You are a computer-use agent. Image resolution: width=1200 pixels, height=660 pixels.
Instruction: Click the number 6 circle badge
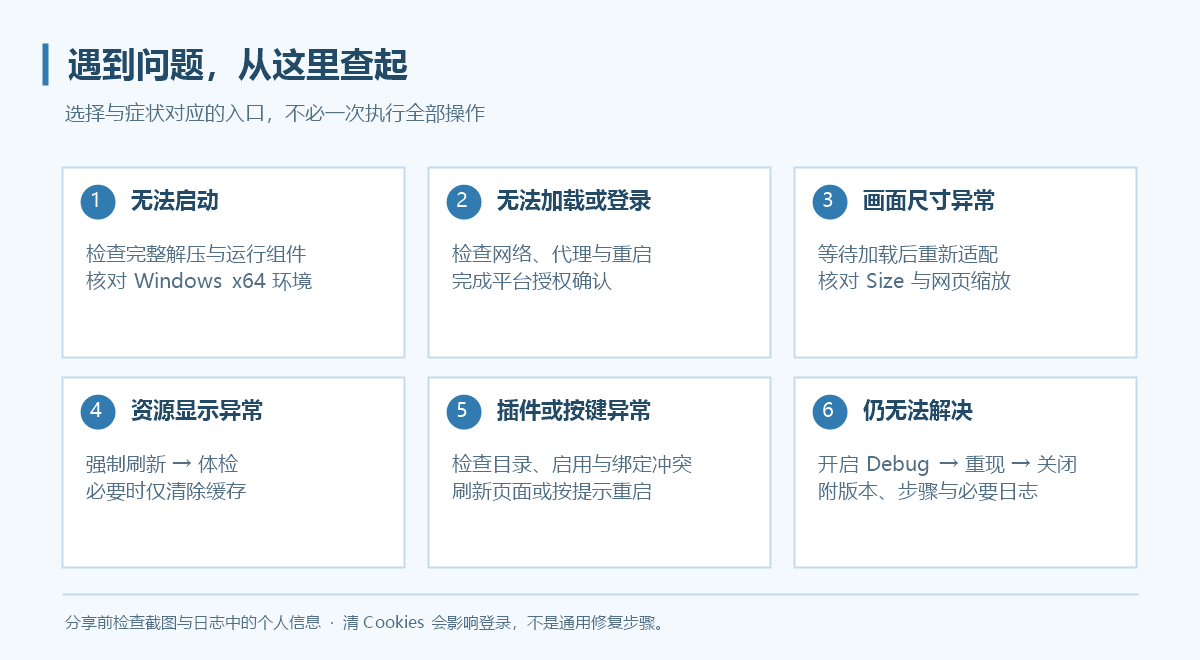tap(830, 411)
